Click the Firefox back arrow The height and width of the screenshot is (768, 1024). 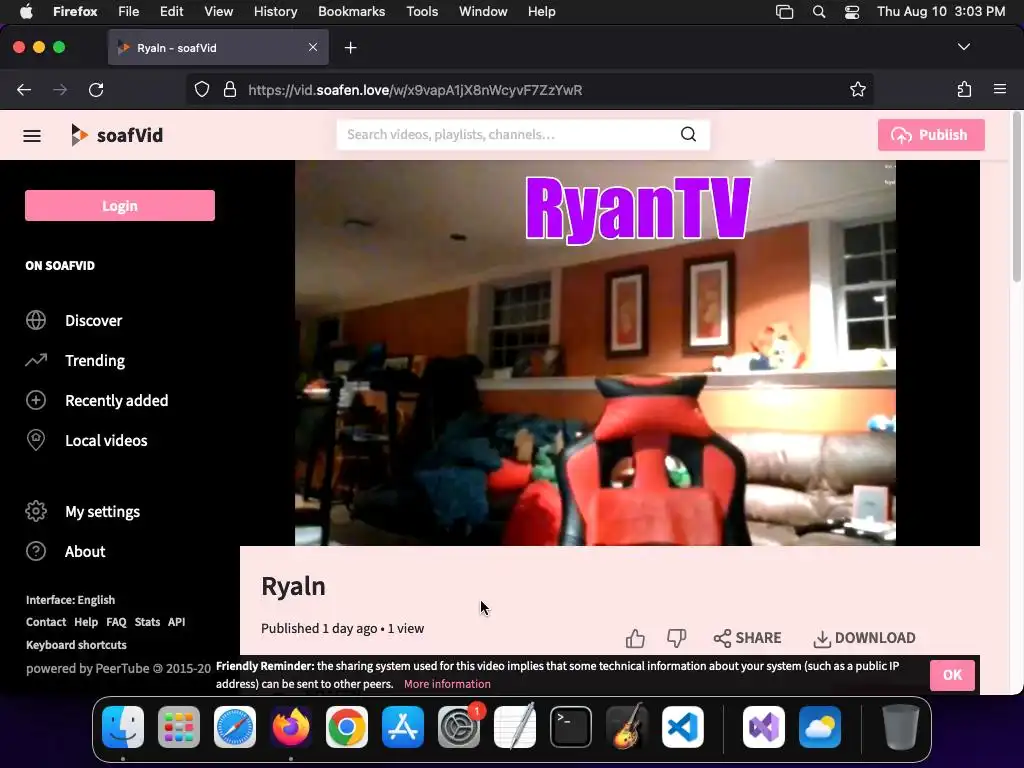pos(24,90)
